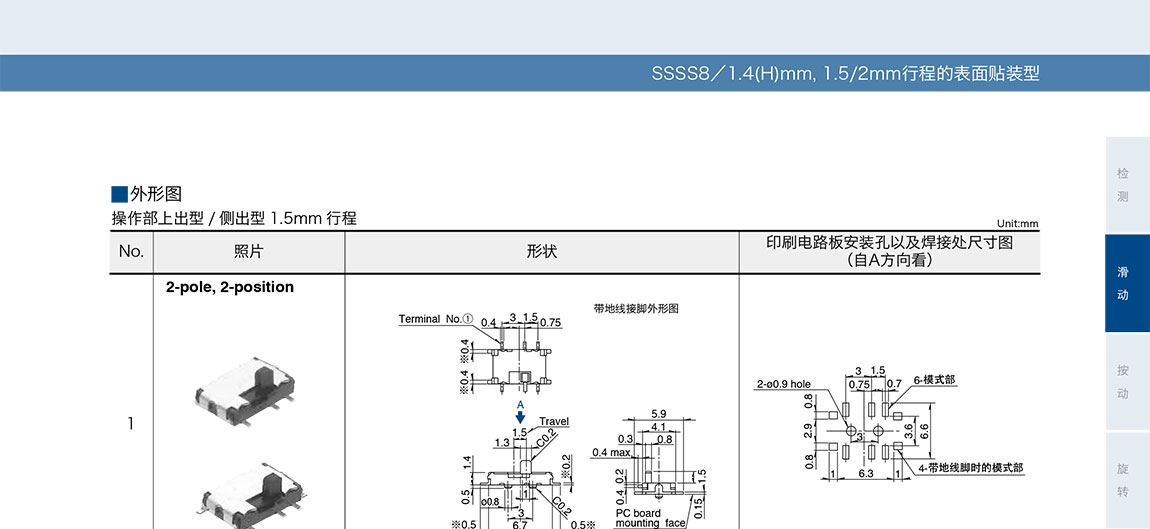Click the top-view terminal outline drawing
Viewport: 1150px width, 529px height.
coord(517,361)
